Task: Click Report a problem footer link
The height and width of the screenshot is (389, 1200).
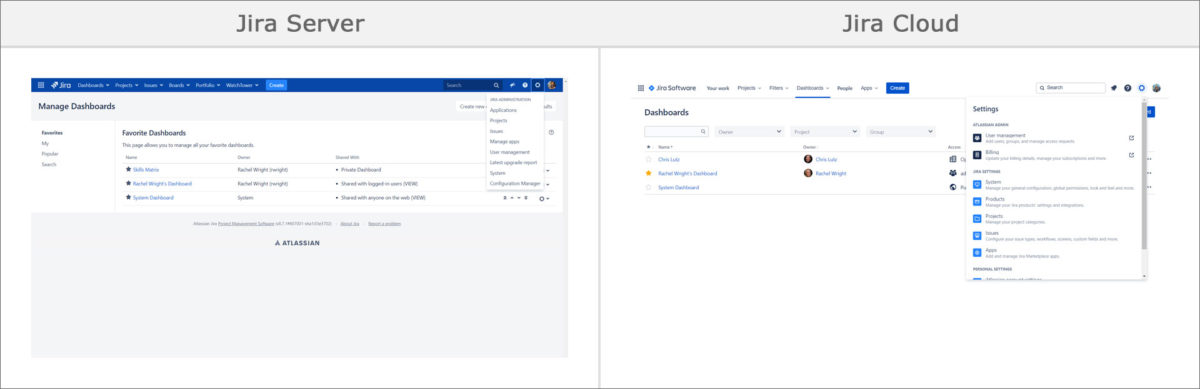Action: tap(385, 224)
